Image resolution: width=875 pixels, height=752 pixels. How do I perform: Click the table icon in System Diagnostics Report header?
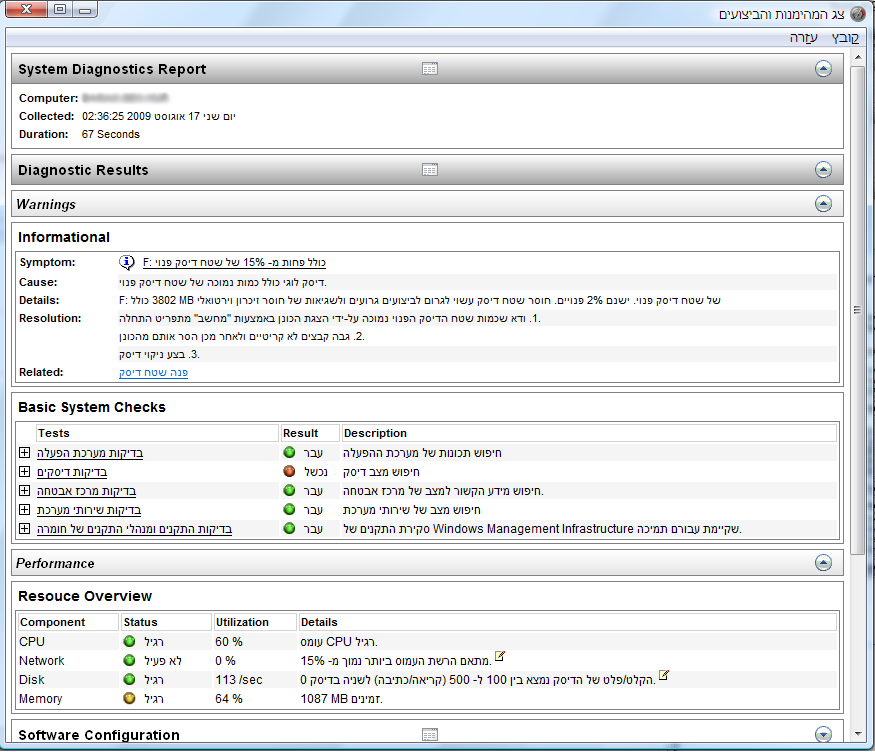click(430, 69)
